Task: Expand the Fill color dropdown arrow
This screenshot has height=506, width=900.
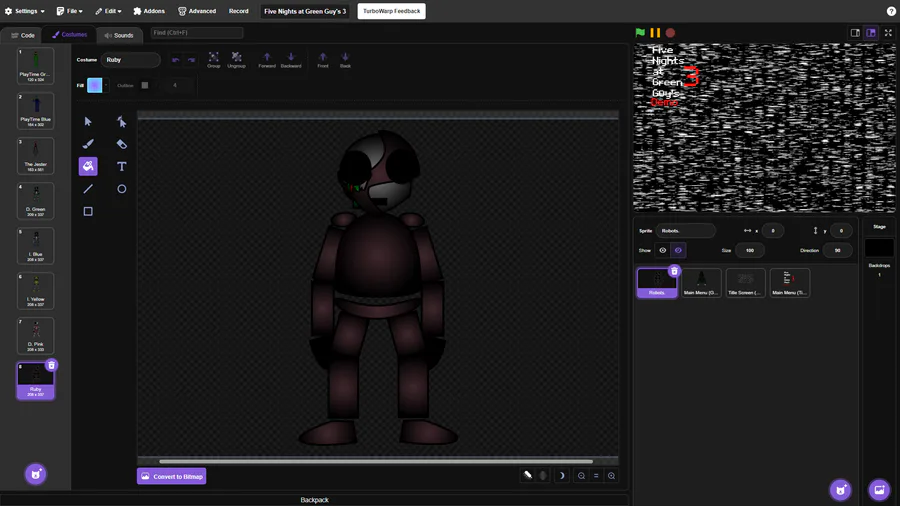Action: (x=106, y=85)
